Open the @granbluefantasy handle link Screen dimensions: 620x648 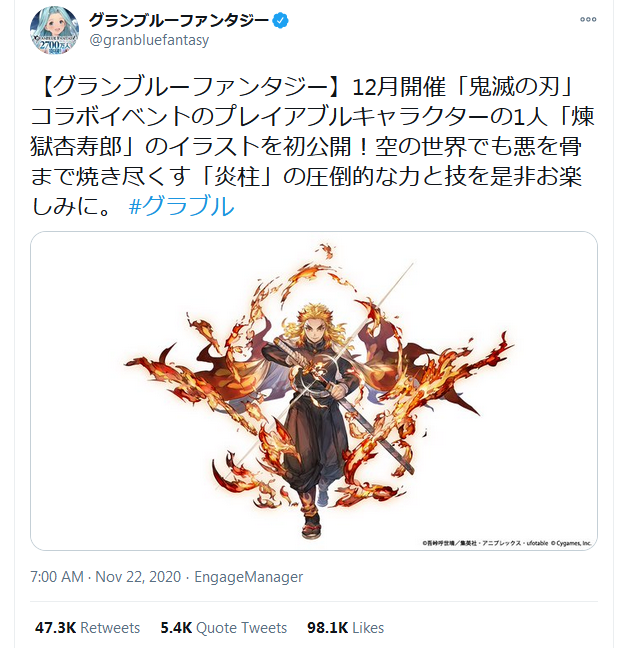point(149,40)
